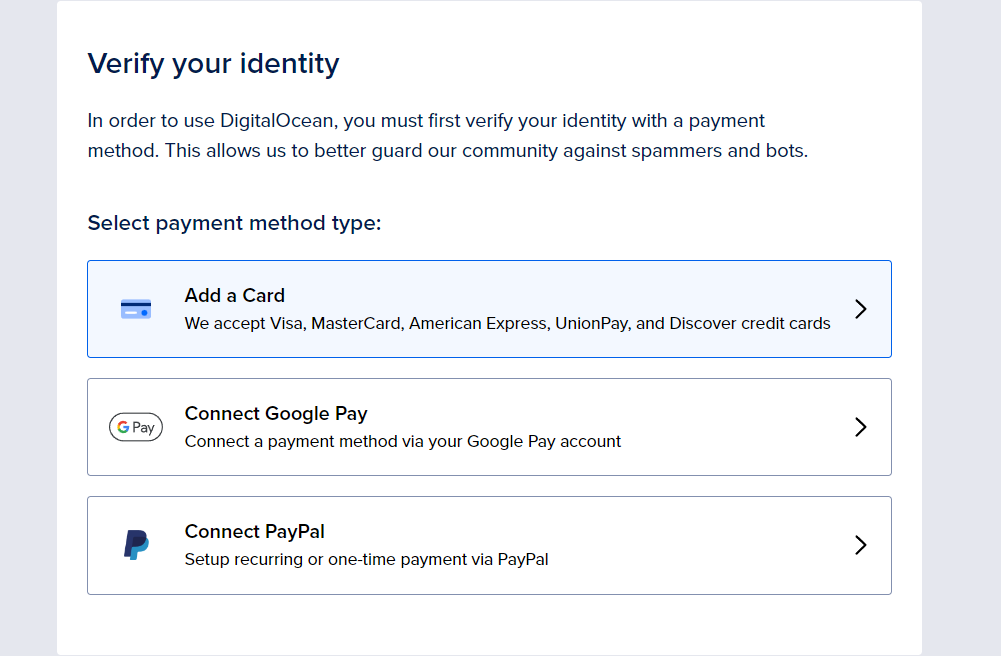
Task: Pick the "Connect PayPal" title
Action: [254, 532]
